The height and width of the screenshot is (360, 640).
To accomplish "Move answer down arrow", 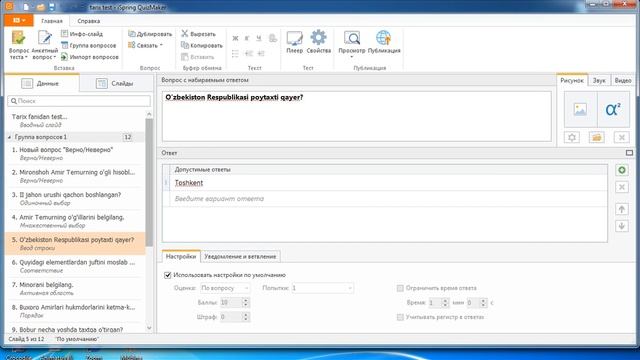I will tap(622, 226).
